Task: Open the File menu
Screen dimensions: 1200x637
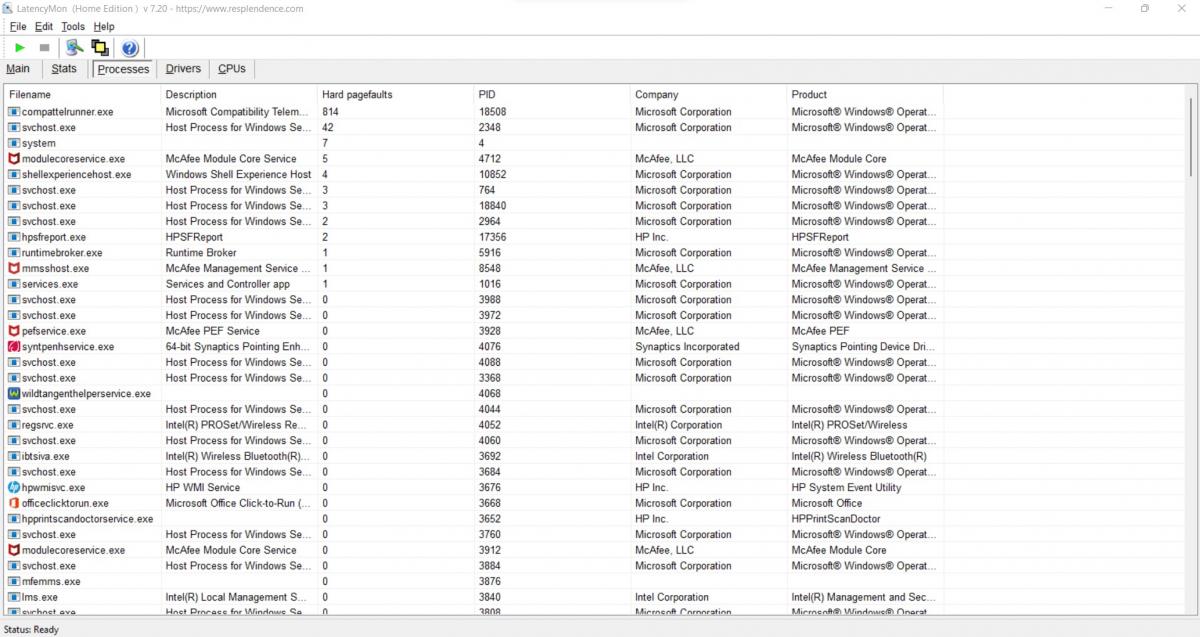Action: point(18,26)
